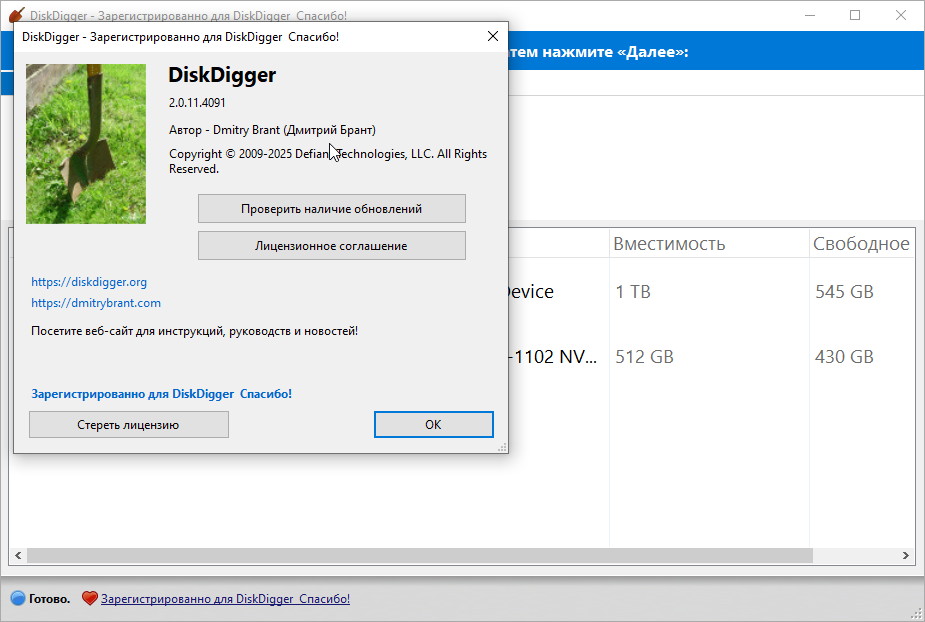925x622 pixels.
Task: Click the horizontal scrollbar right arrow
Action: coord(906,555)
